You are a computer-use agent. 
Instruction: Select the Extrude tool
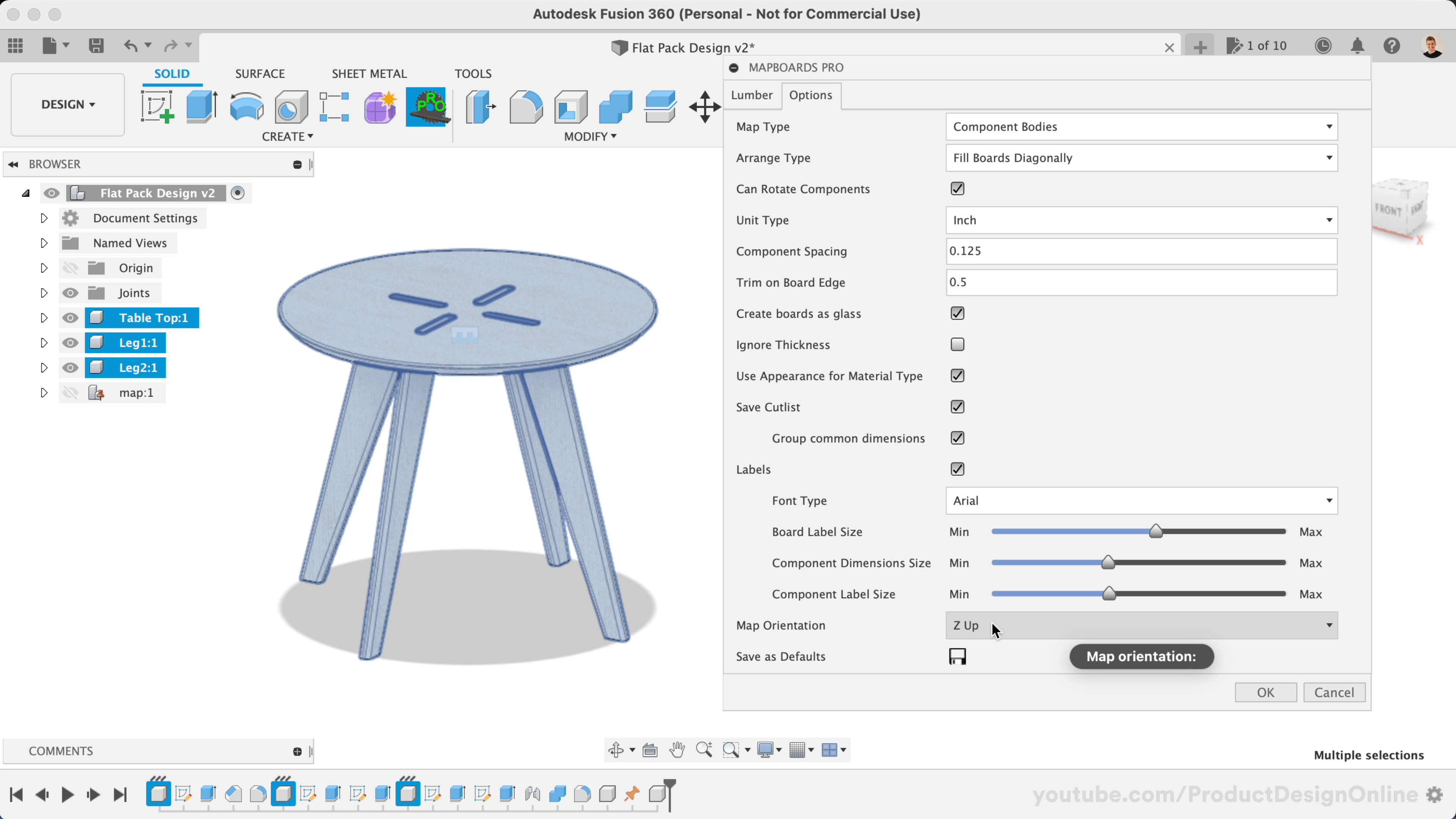(x=202, y=107)
